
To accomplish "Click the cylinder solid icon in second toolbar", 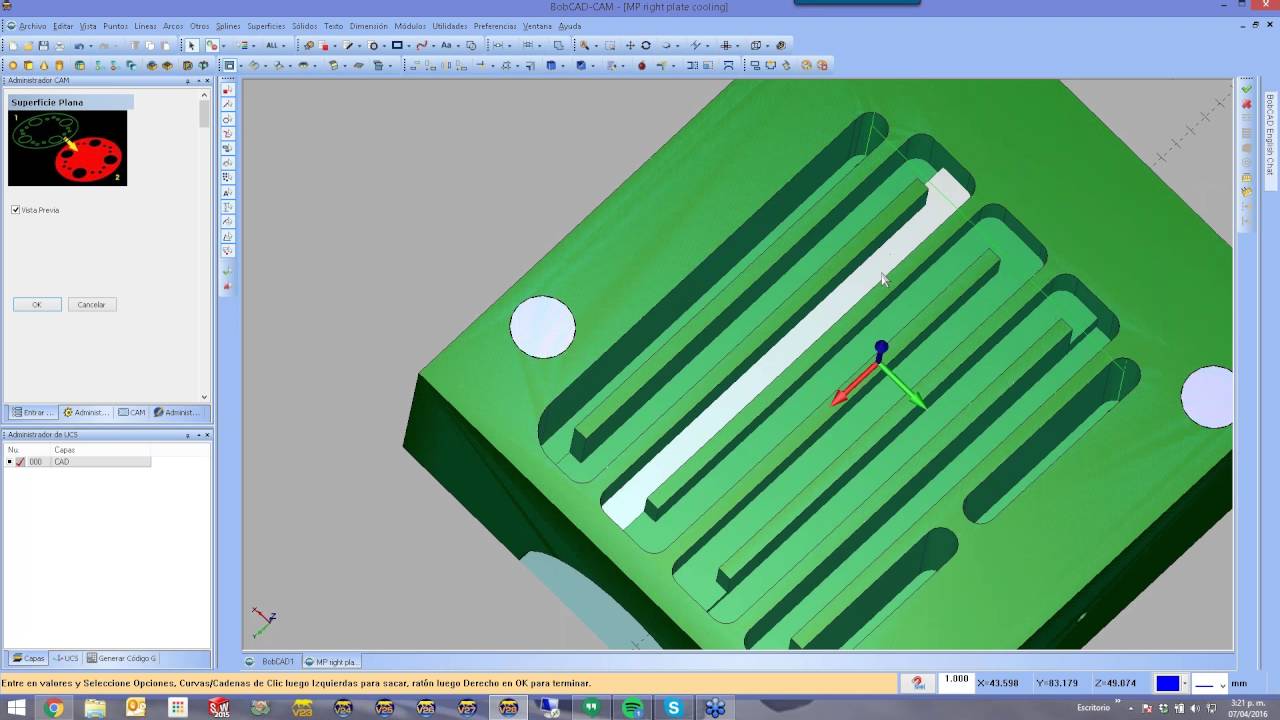I will click(x=59, y=66).
